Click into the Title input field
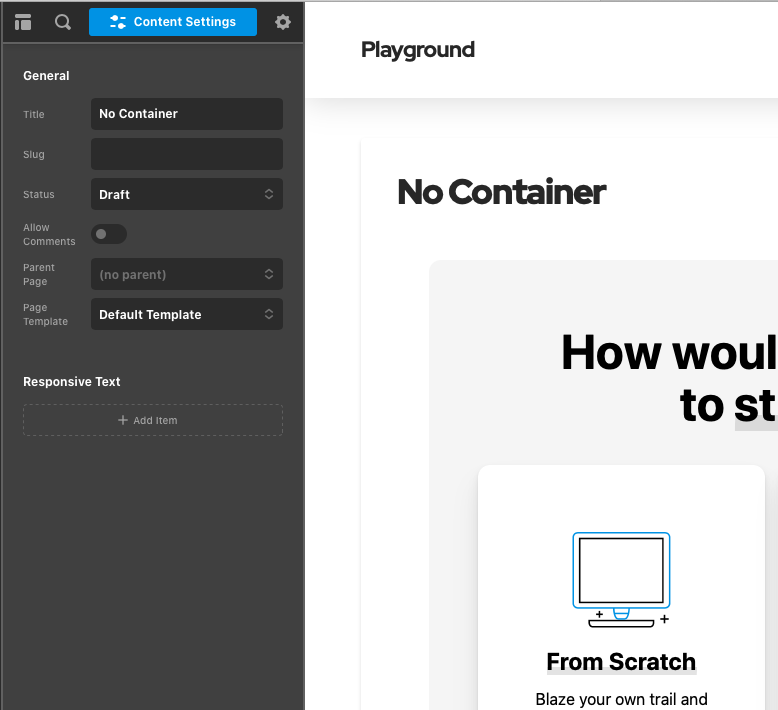The image size is (778, 710). click(x=186, y=114)
